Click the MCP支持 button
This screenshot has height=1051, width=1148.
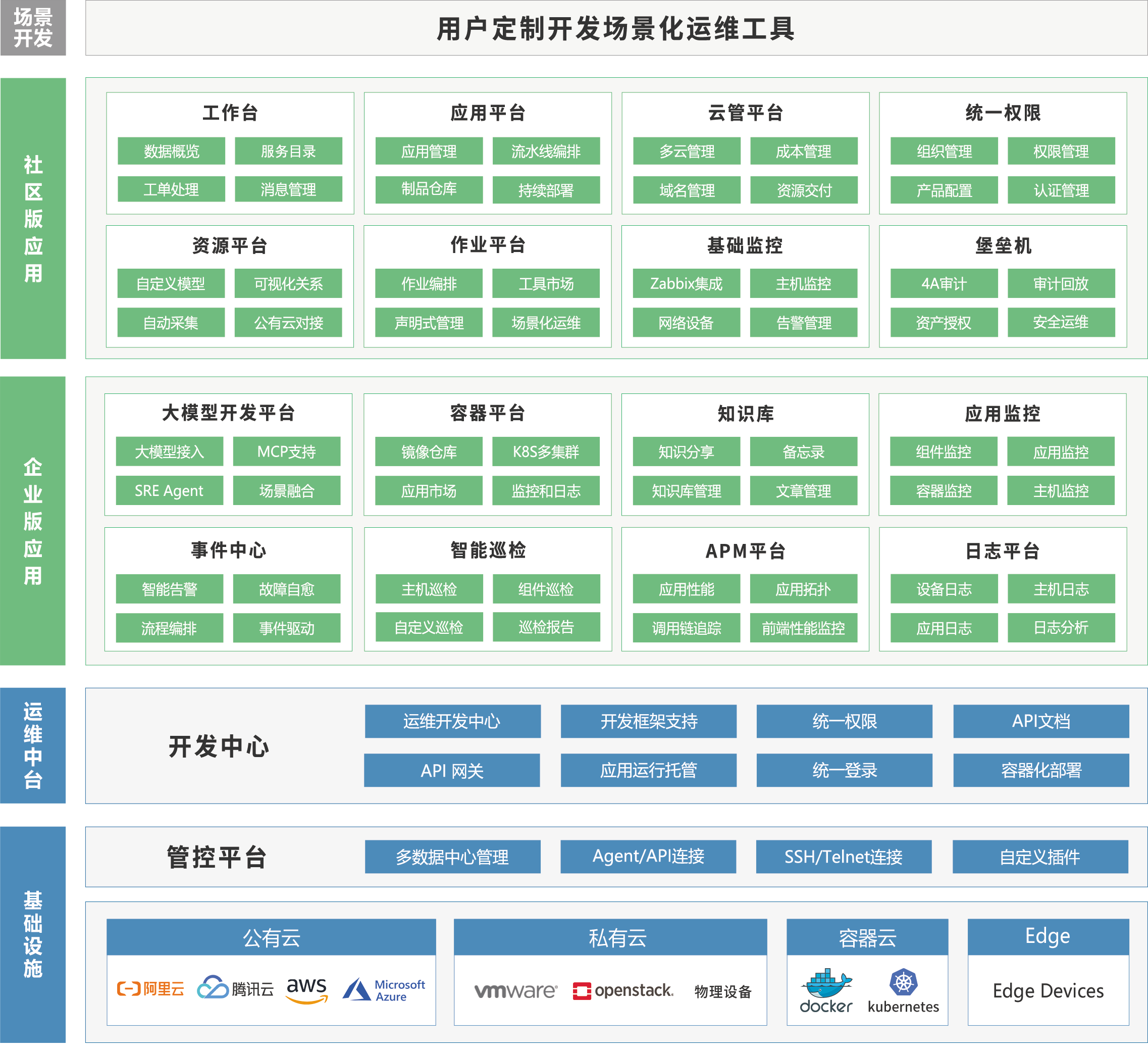(286, 452)
